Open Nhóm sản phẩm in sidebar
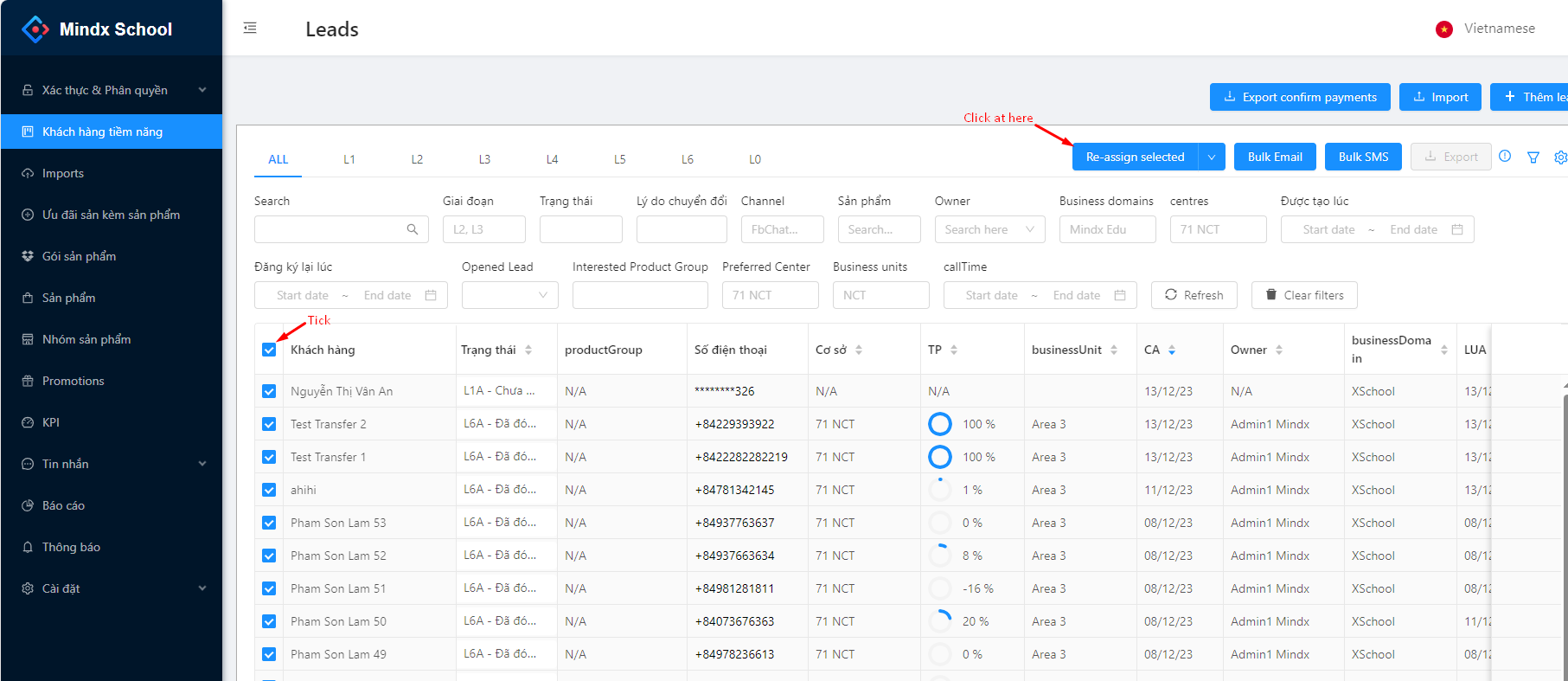 112,339
